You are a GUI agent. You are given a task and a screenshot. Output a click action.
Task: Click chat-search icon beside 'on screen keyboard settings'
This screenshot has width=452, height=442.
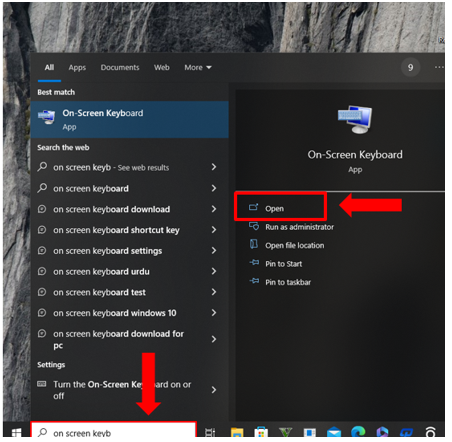pos(42,250)
